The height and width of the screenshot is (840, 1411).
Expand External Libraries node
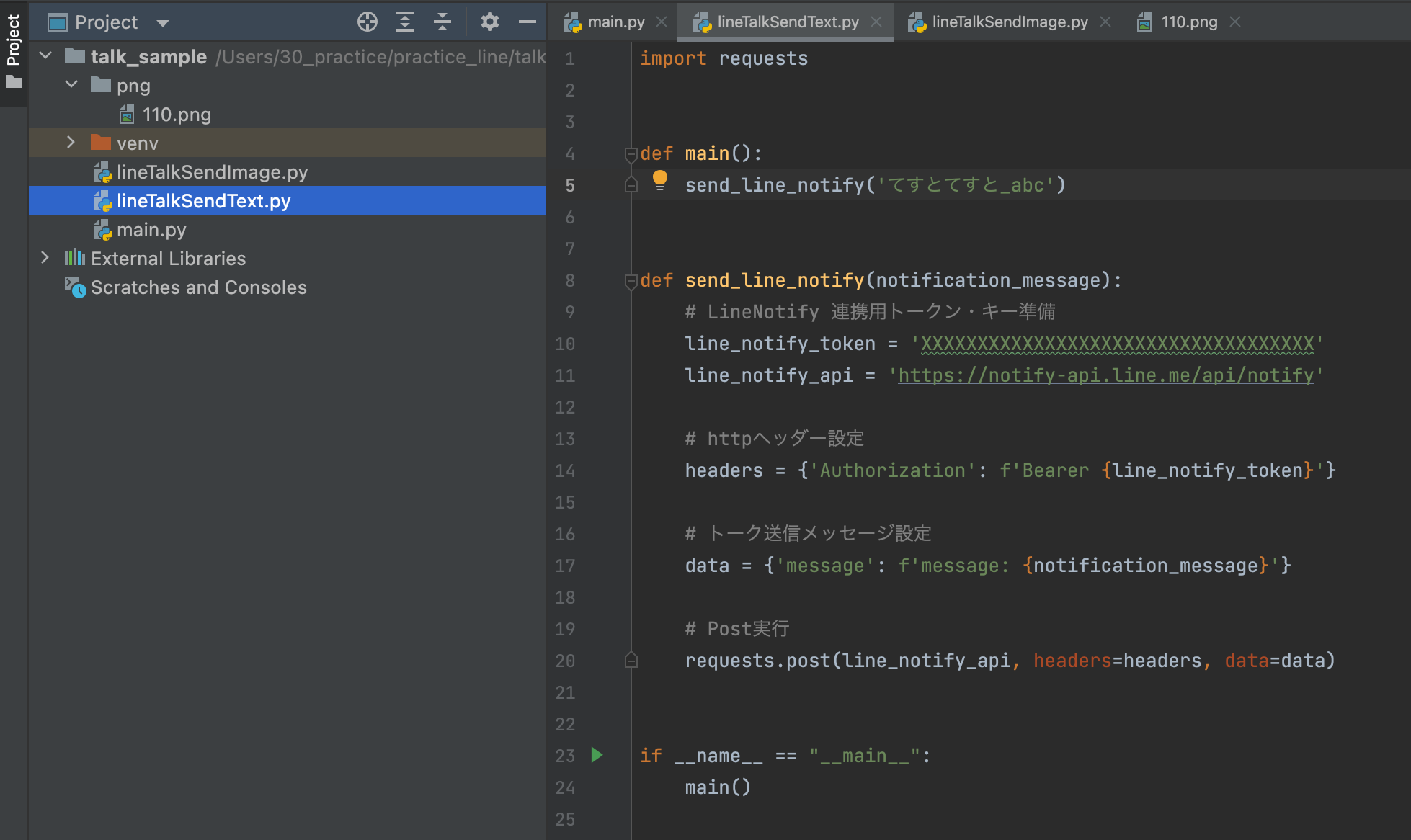click(x=45, y=258)
